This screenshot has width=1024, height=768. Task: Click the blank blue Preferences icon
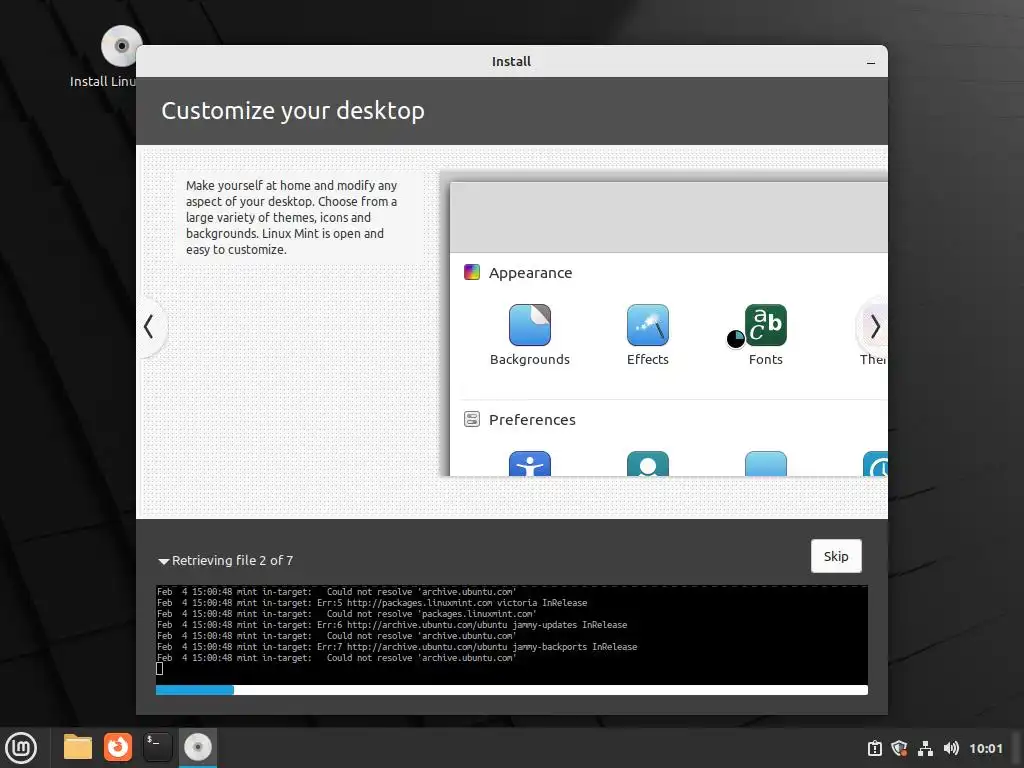765,463
